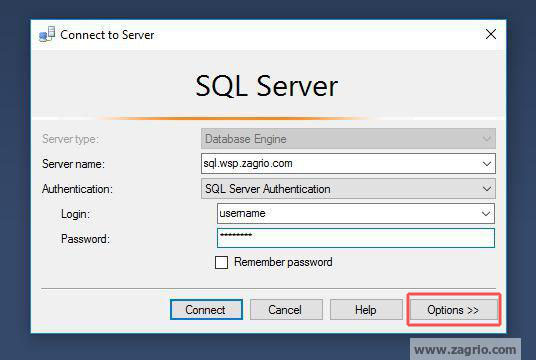Click the Connect to Server title text
The height and width of the screenshot is (360, 536).
pos(107,35)
